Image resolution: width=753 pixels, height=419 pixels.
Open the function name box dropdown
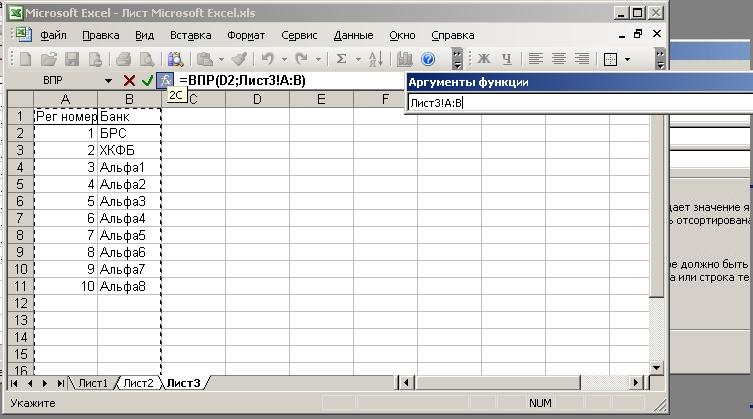pyautogui.click(x=108, y=80)
